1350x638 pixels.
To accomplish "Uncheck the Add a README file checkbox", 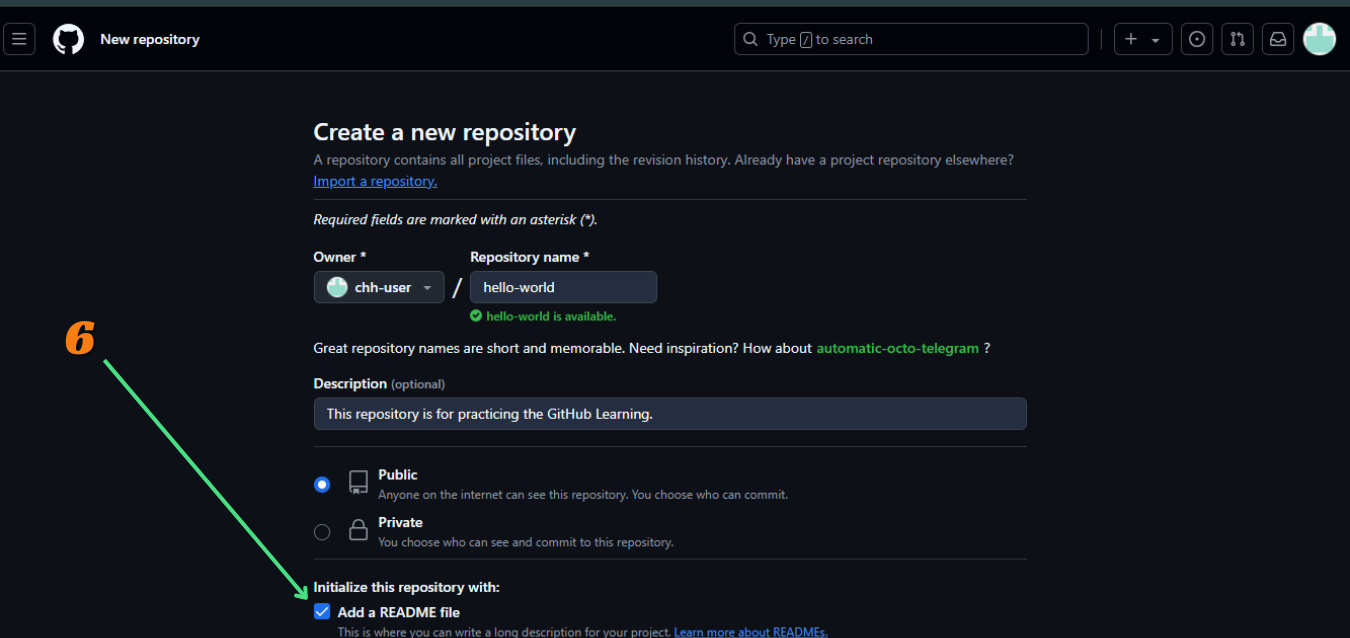I will [x=322, y=612].
